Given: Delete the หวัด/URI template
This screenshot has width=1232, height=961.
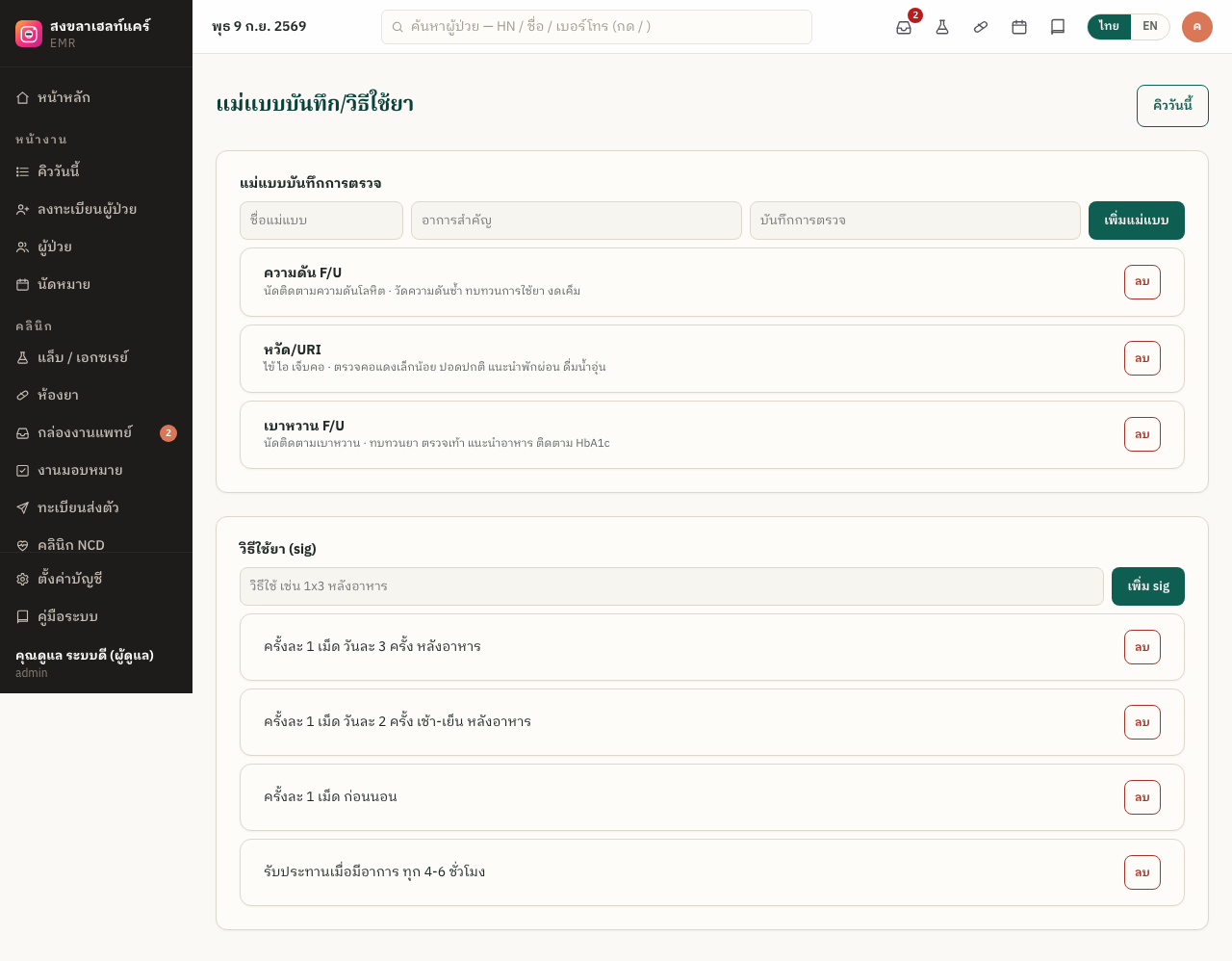Looking at the screenshot, I should [1142, 358].
